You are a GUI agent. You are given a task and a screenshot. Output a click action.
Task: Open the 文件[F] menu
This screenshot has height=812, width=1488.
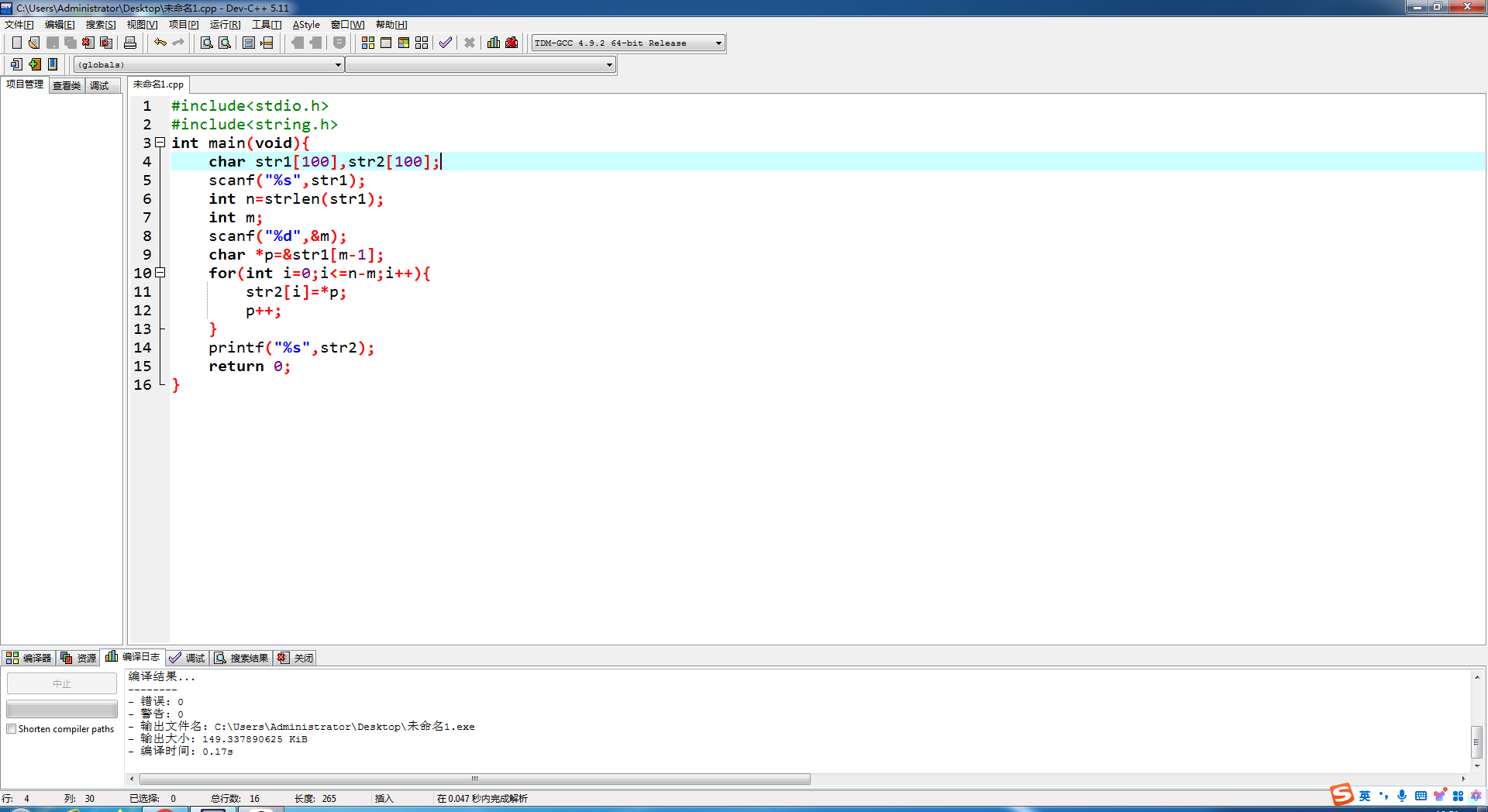(x=19, y=25)
